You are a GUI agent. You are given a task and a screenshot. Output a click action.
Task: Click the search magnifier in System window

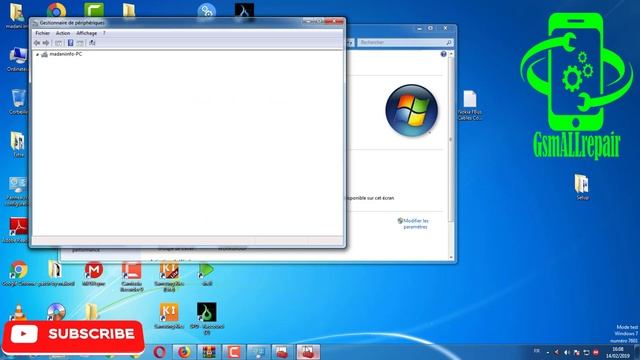449,42
